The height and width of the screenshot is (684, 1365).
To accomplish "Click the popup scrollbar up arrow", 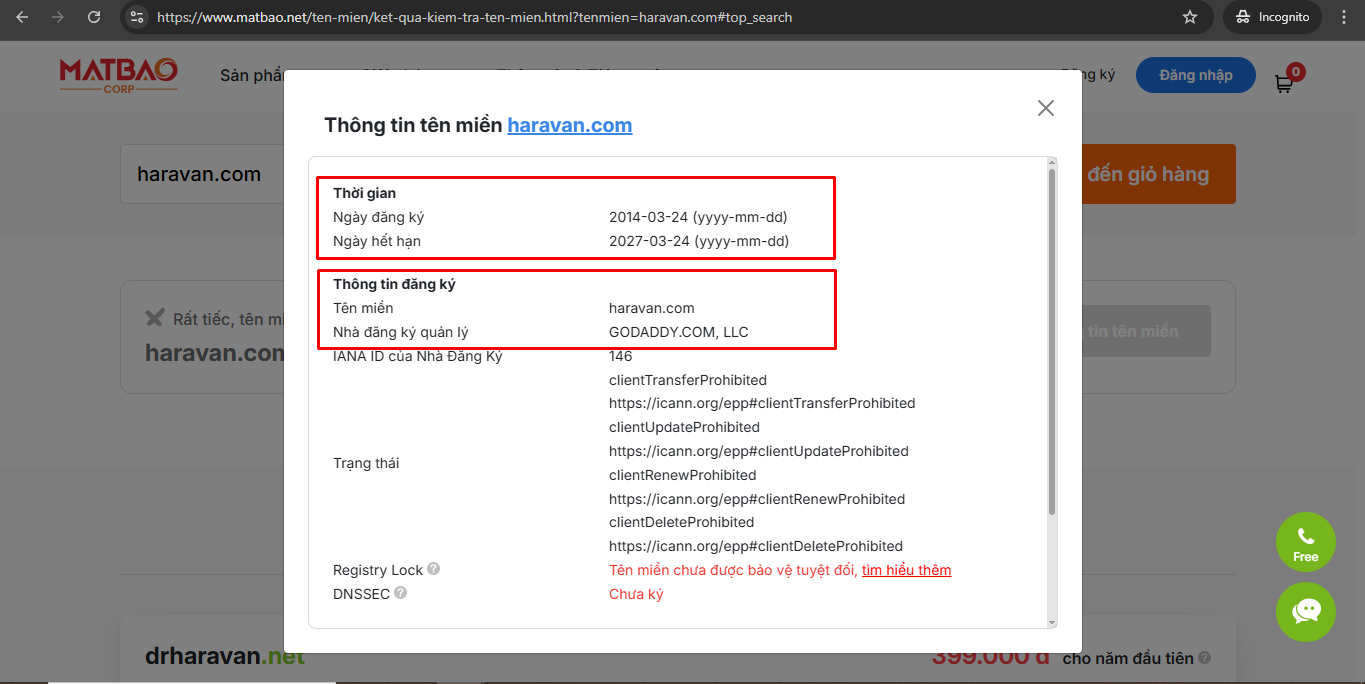I will pyautogui.click(x=1051, y=162).
